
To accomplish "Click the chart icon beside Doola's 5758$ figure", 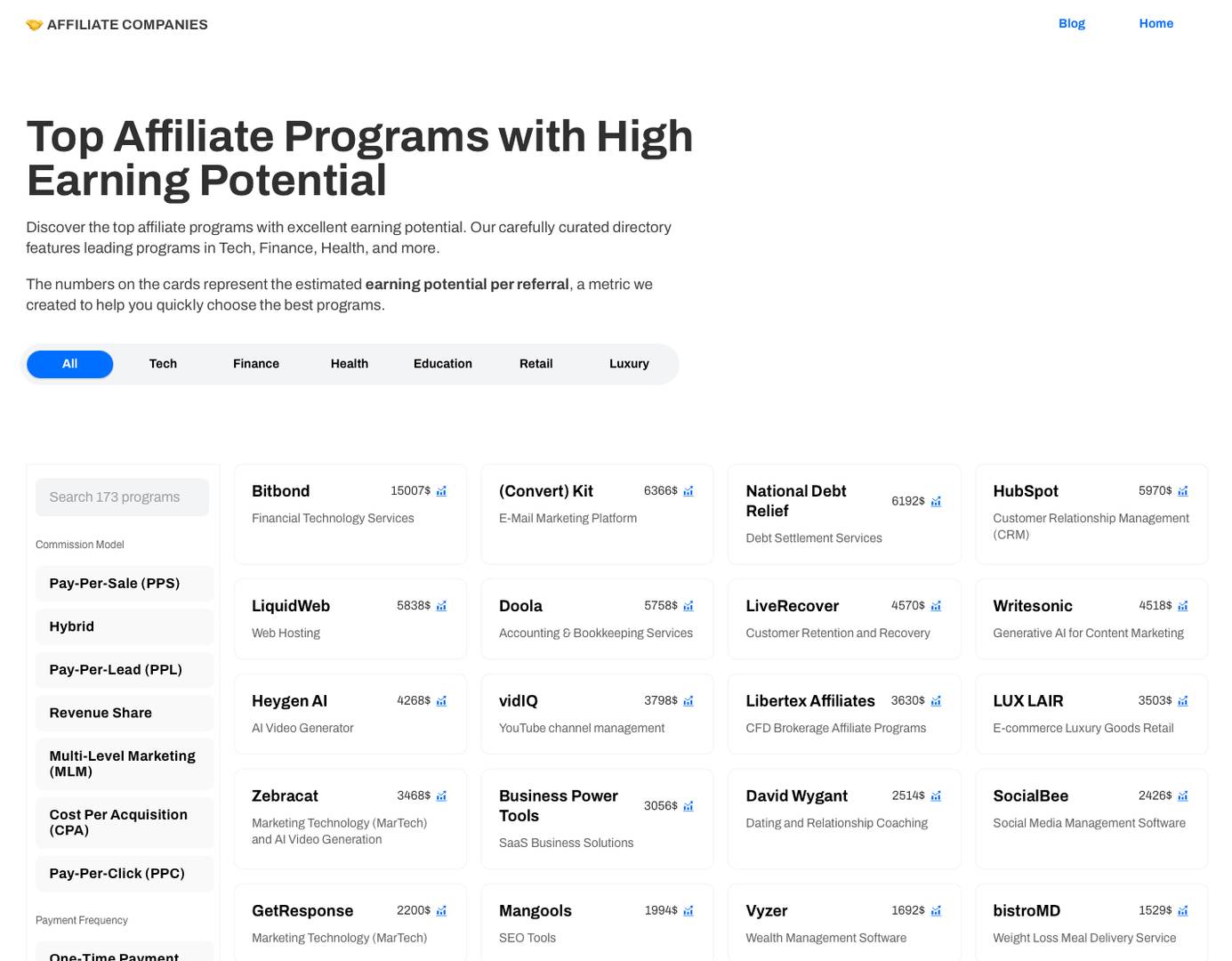I will click(x=688, y=605).
